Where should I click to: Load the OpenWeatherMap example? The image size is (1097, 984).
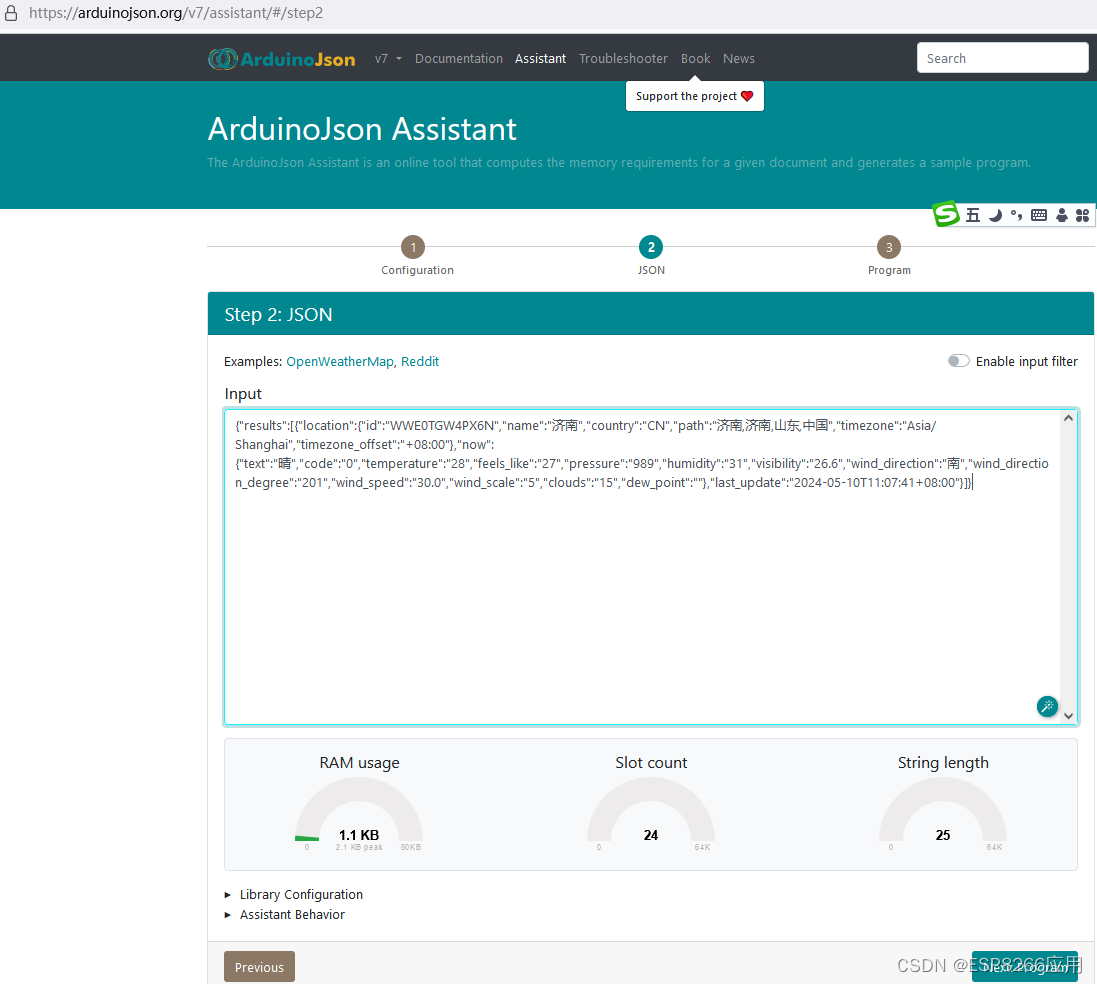340,361
